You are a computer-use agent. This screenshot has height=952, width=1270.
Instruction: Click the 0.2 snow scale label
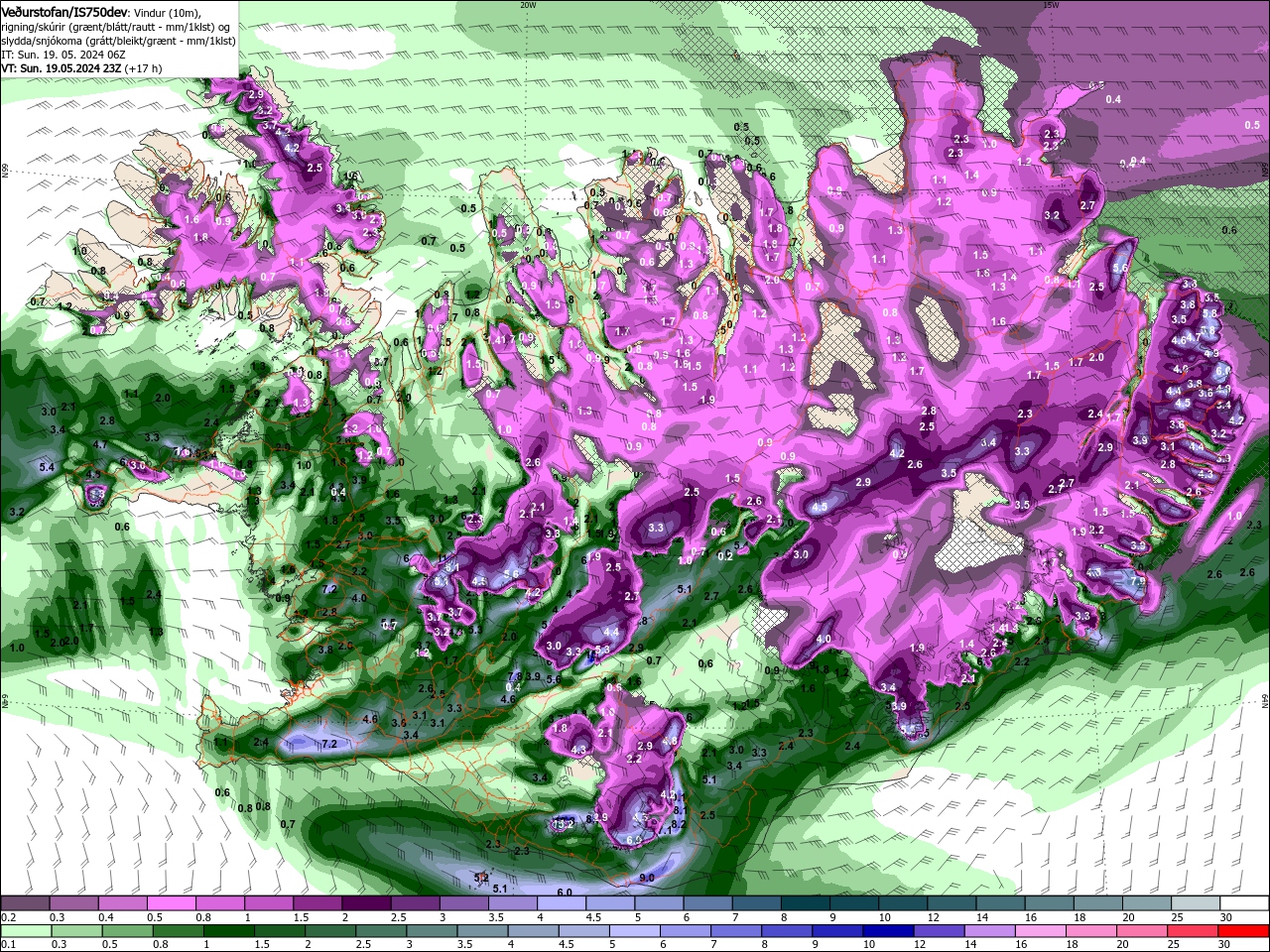(7, 917)
